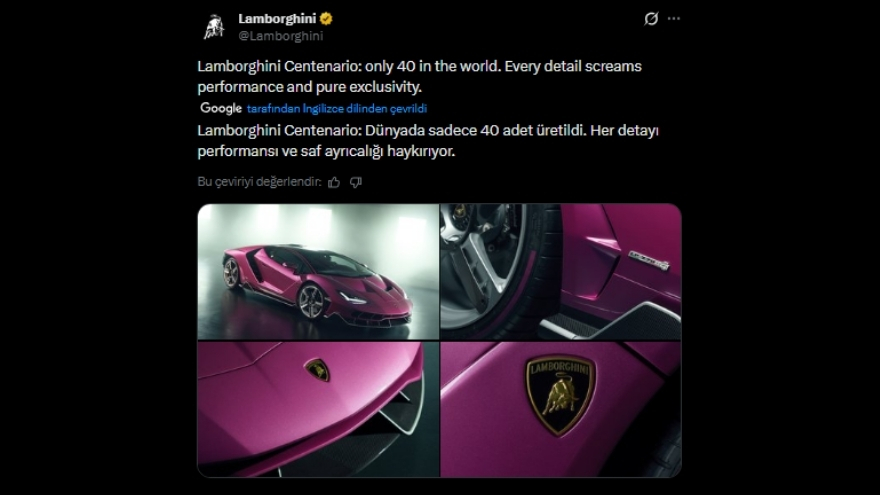Screen dimensions: 880x495
Task: Click the Google logo by the translation
Action: [221, 108]
